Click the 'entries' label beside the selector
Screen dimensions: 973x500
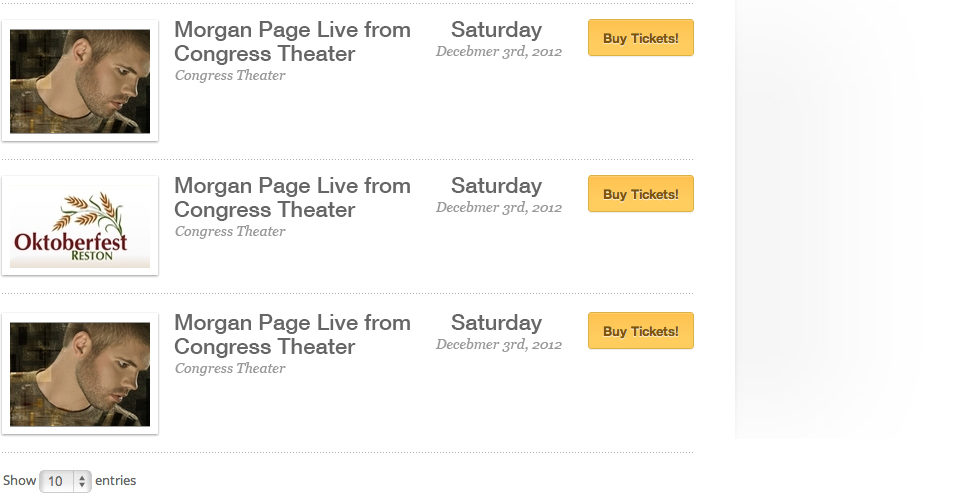[x=115, y=480]
